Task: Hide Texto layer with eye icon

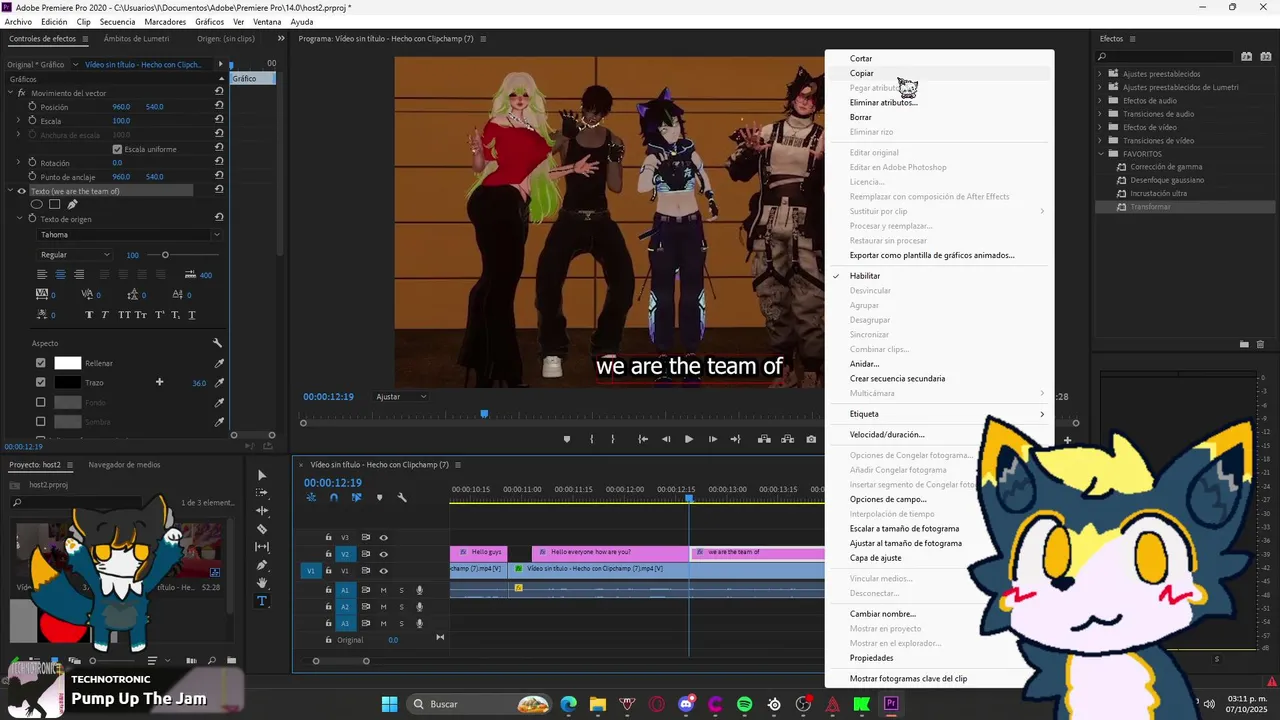Action: coord(22,191)
